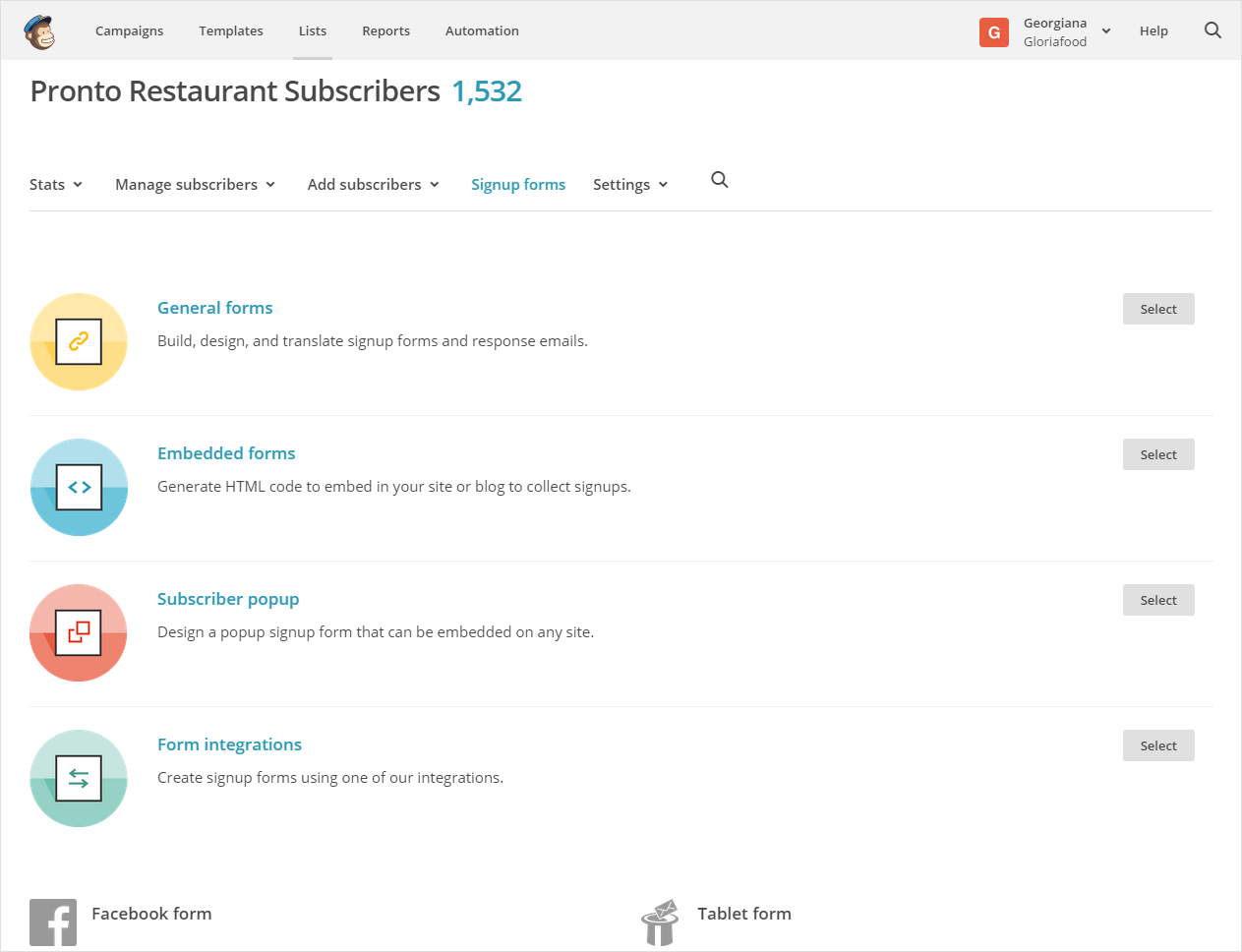Click the 'Create signup forms using' description
The width and height of the screenshot is (1242, 952).
(330, 778)
